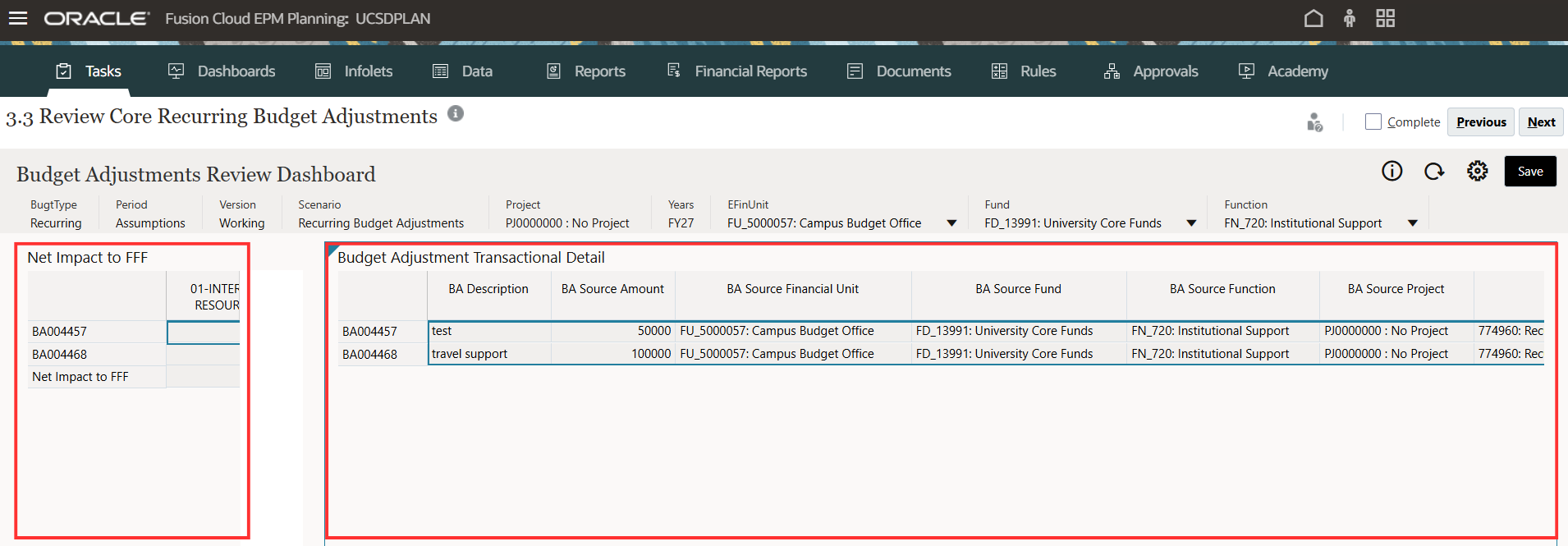Image resolution: width=1568 pixels, height=546 pixels.
Task: Select BA004468 row in Net Impact table
Action: pos(97,355)
